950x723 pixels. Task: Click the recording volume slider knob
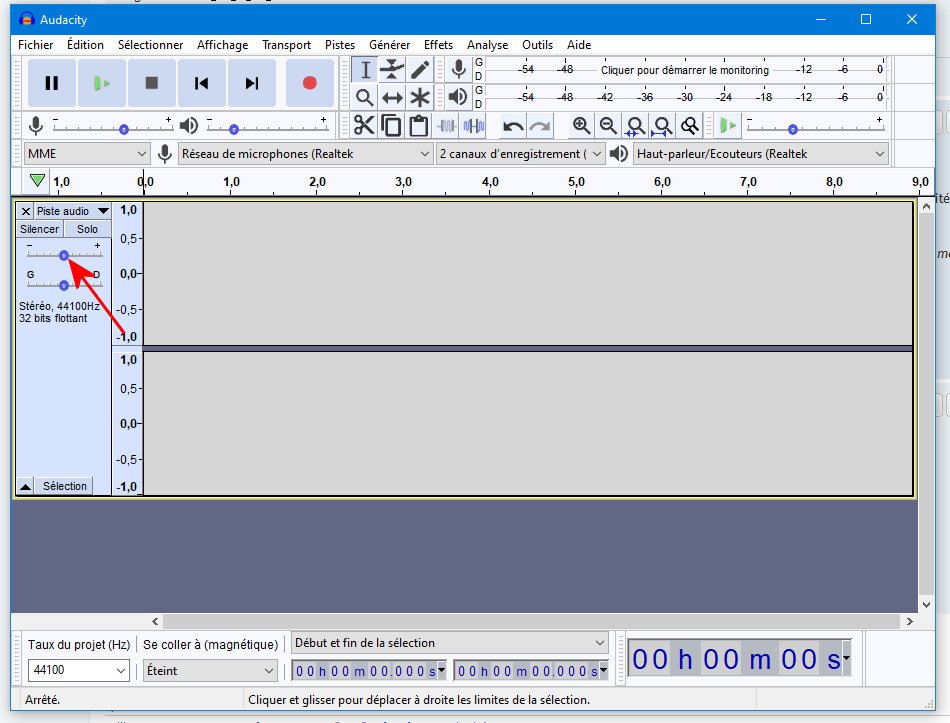click(x=124, y=130)
